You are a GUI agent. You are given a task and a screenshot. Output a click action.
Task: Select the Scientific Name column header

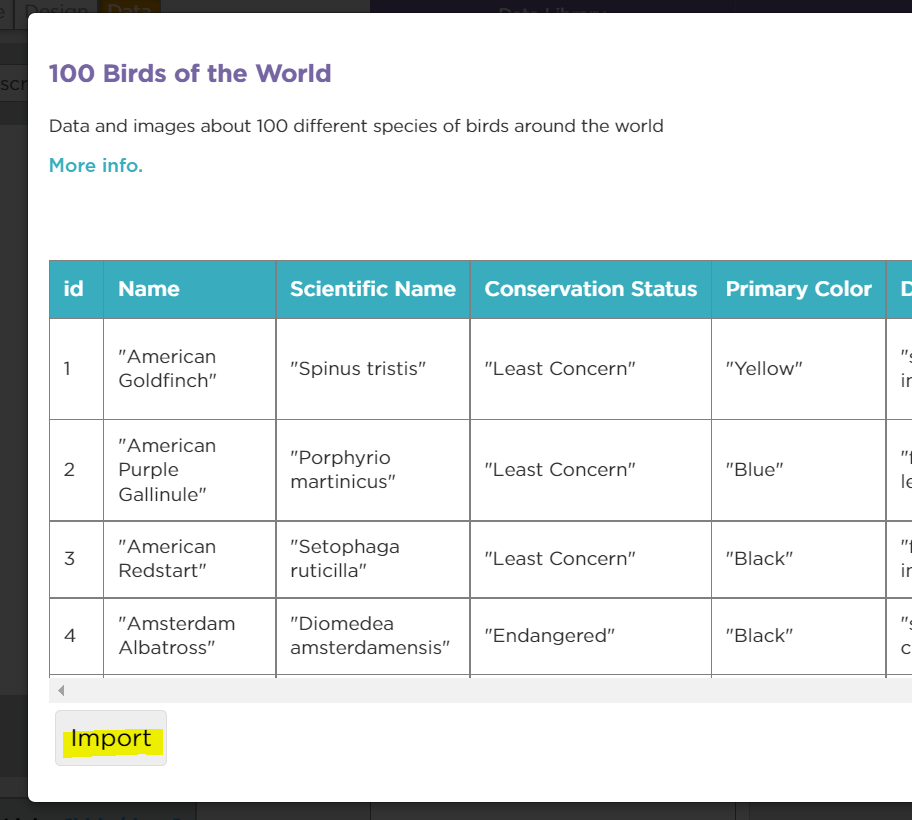tap(372, 289)
